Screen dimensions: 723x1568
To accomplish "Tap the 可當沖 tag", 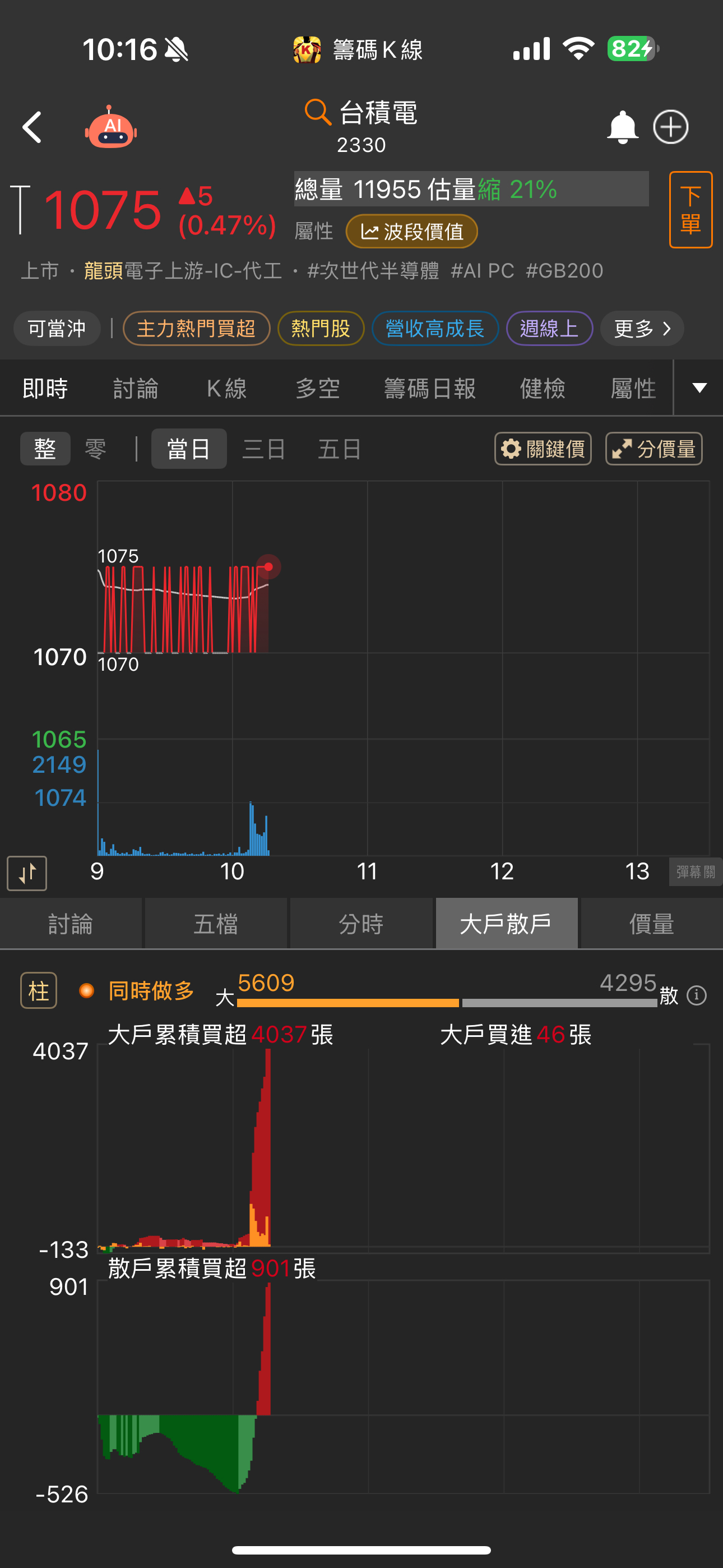I will (57, 329).
